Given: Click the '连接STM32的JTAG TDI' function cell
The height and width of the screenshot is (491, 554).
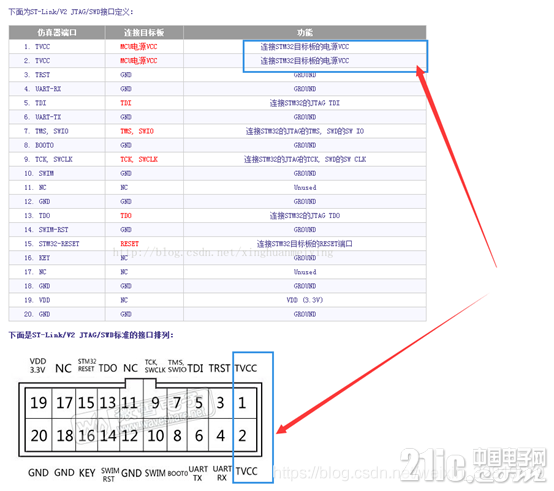Looking at the screenshot, I should coord(305,103).
